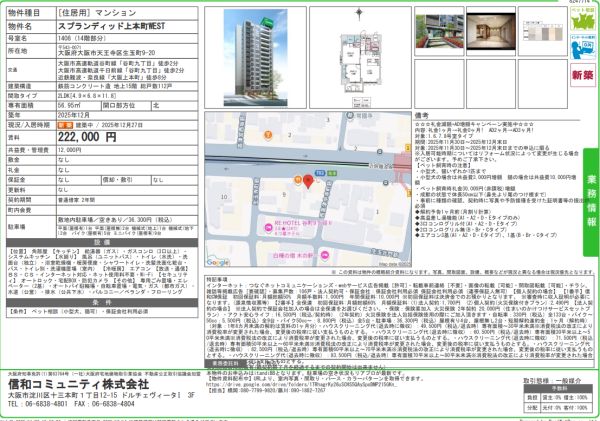Click the green pet-friendly badge icon

(x=582, y=19)
